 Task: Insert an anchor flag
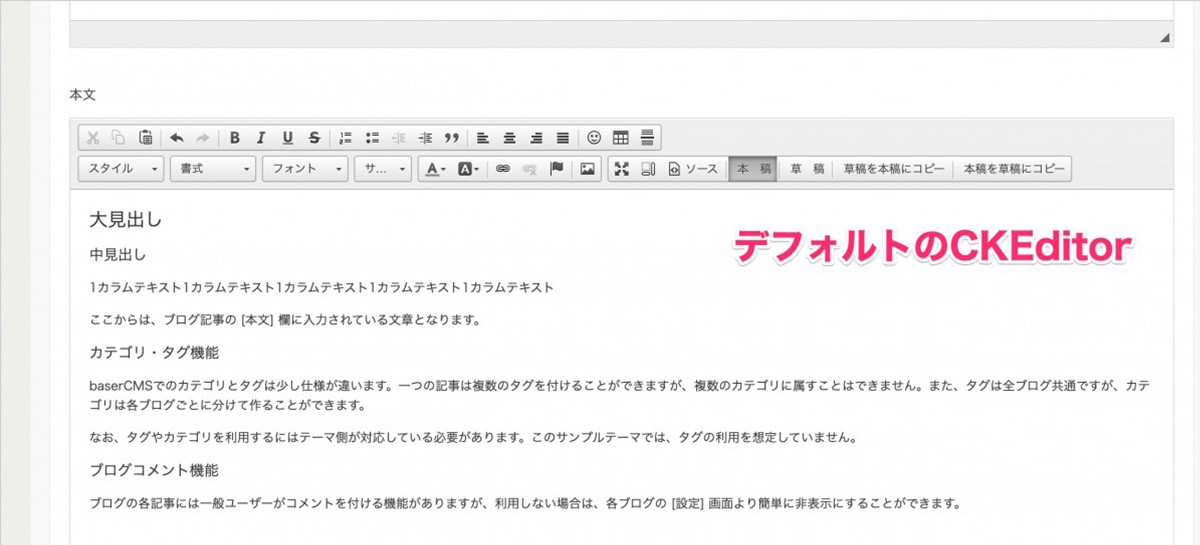(557, 169)
